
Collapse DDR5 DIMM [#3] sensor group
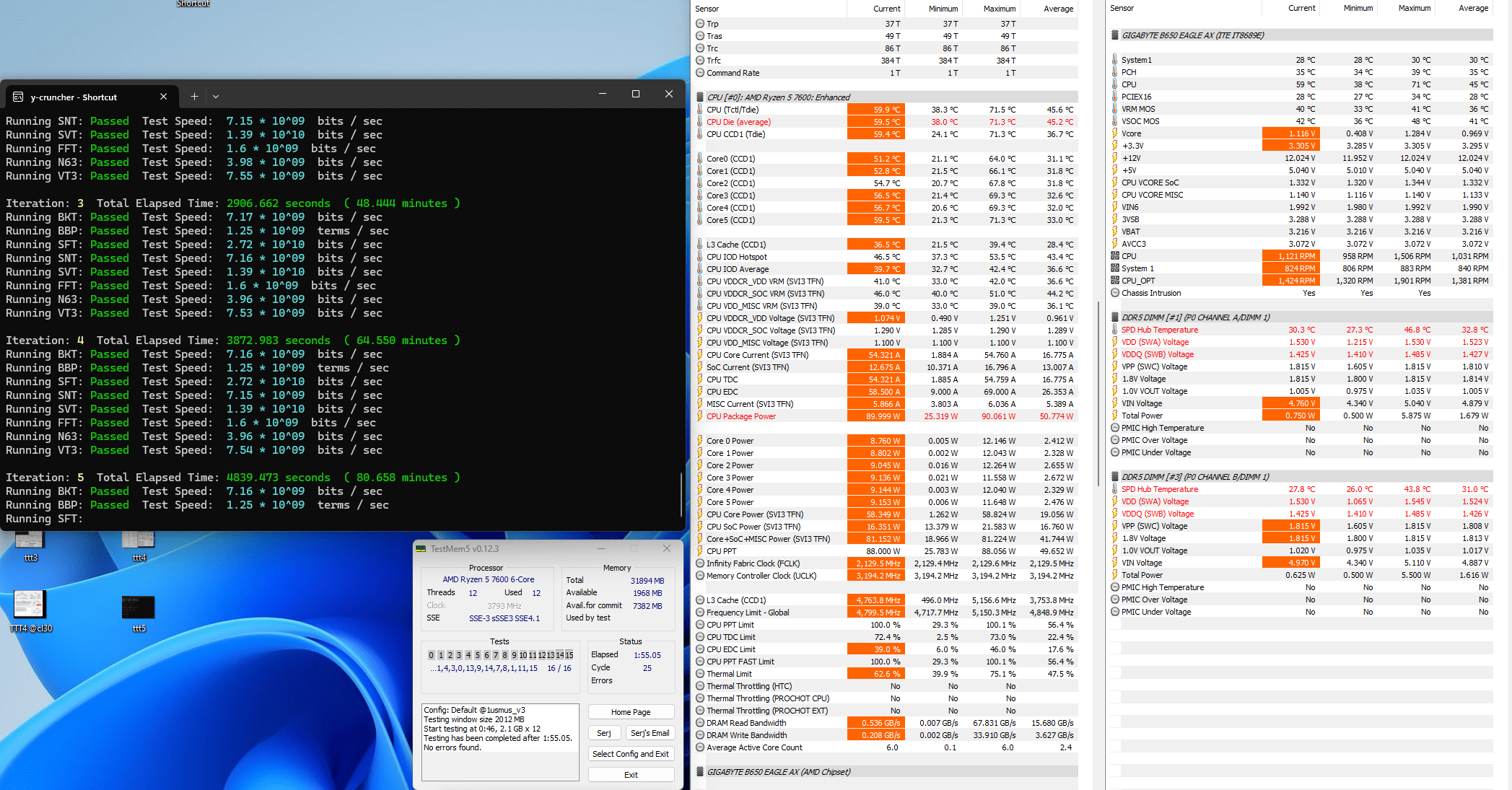pyautogui.click(x=1115, y=477)
